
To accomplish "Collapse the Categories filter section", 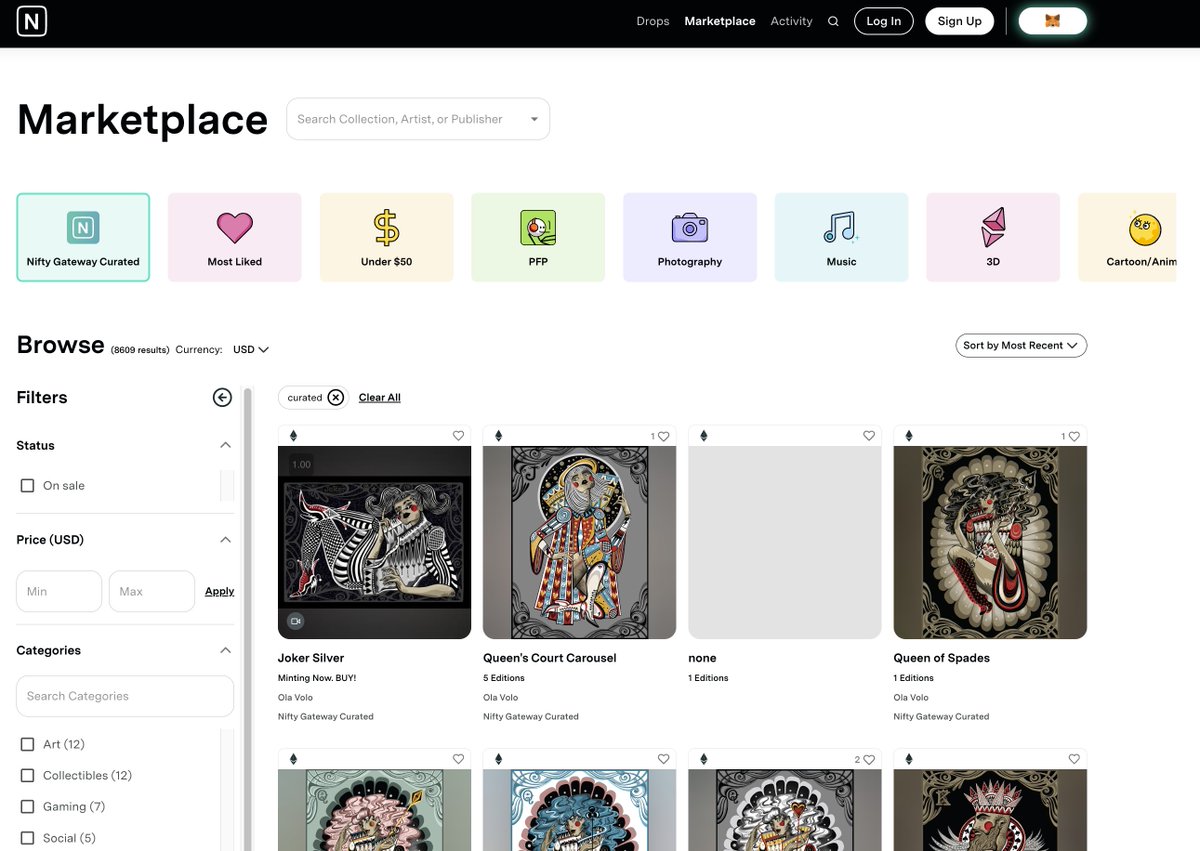I will (225, 650).
